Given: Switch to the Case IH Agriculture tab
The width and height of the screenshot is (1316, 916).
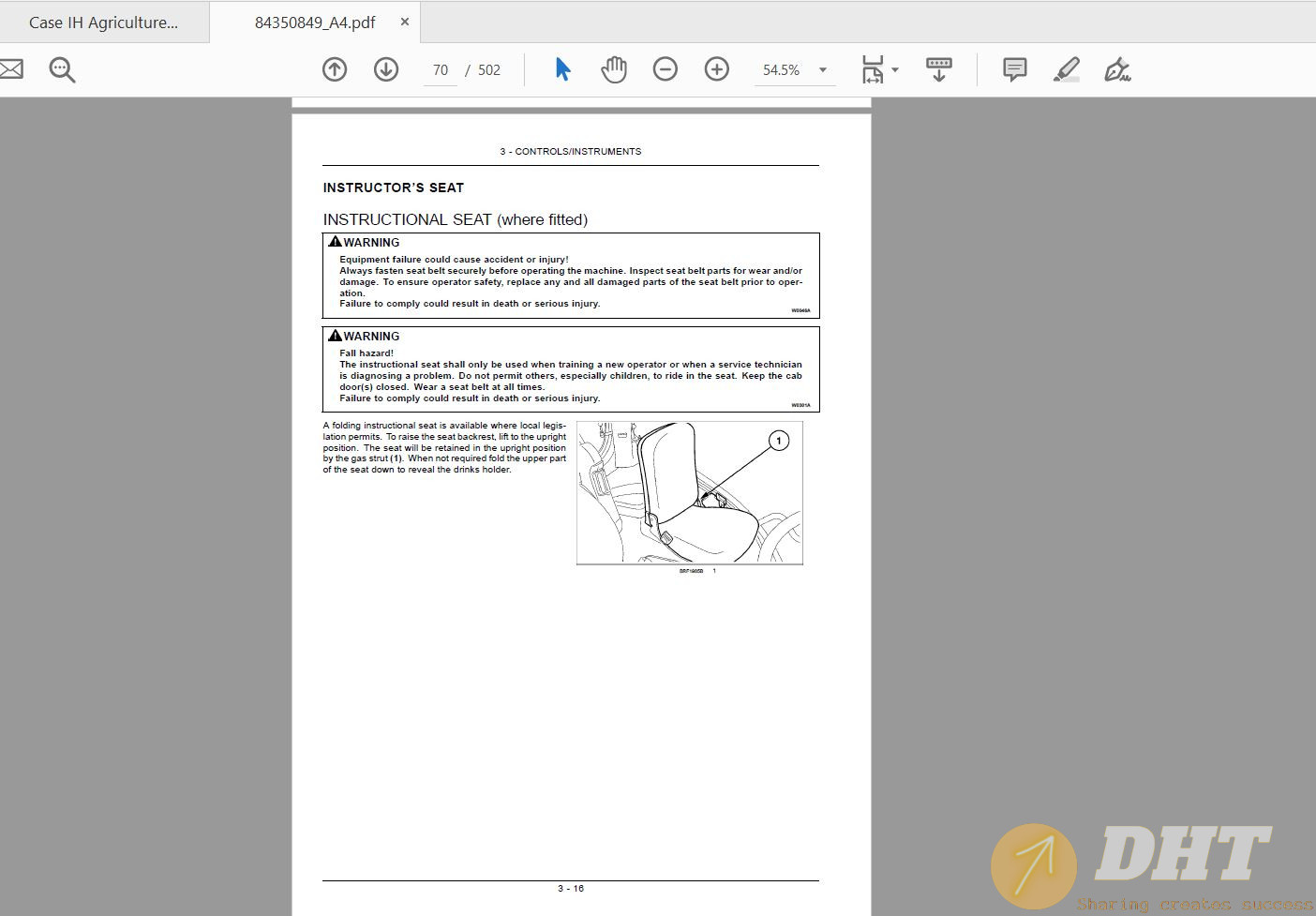Looking at the screenshot, I should click(x=103, y=23).
